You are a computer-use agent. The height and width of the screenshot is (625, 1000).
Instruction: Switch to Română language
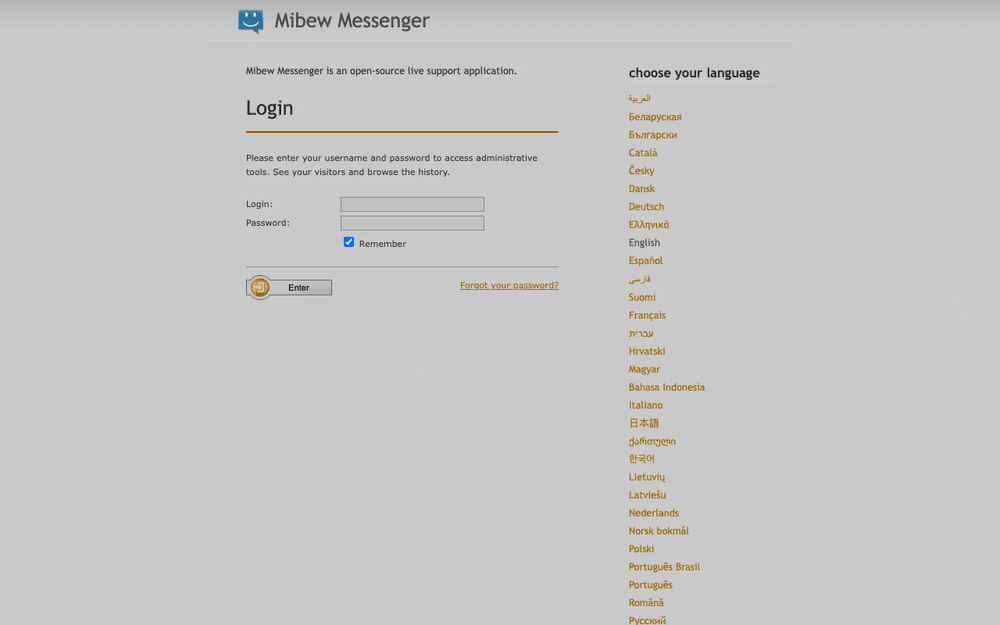point(646,603)
